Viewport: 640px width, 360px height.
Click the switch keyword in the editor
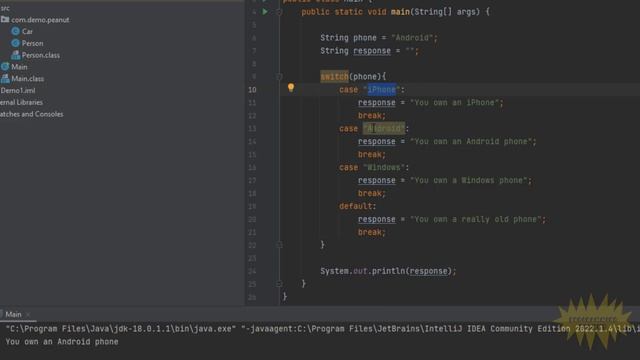coord(334,77)
